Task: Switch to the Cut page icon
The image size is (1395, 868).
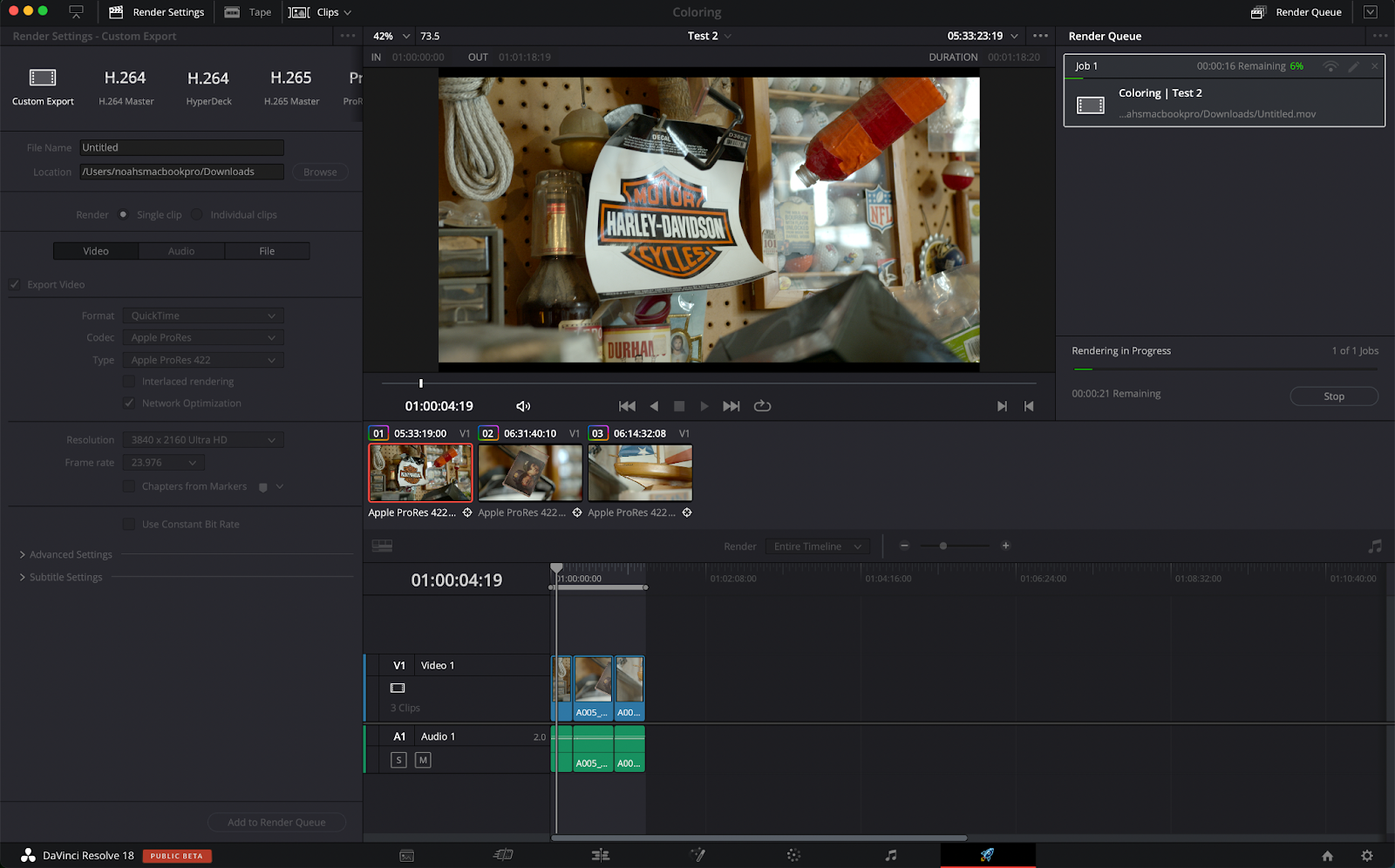Action: pyautogui.click(x=503, y=856)
